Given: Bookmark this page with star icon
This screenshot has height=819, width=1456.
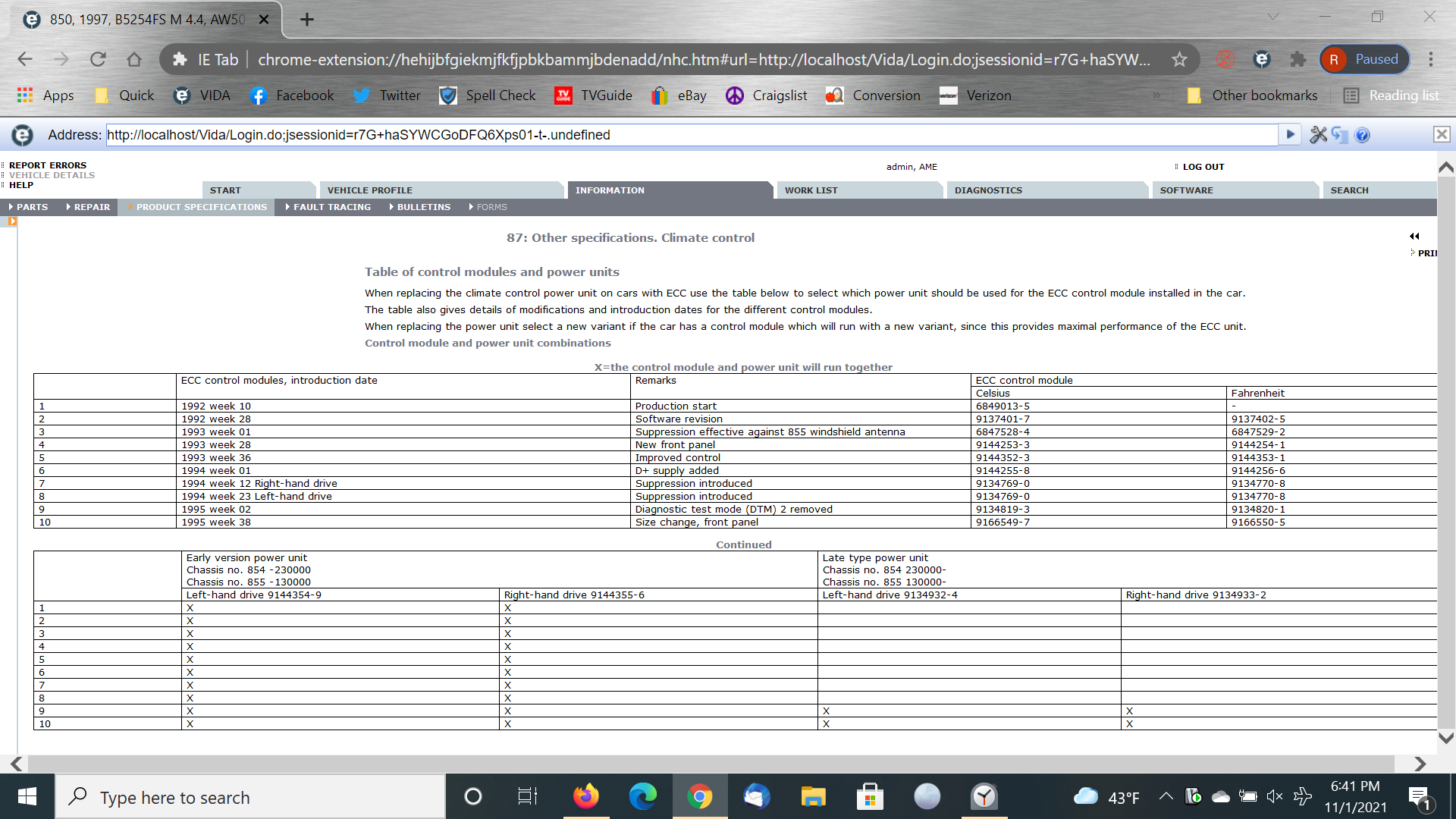Looking at the screenshot, I should tap(1179, 59).
